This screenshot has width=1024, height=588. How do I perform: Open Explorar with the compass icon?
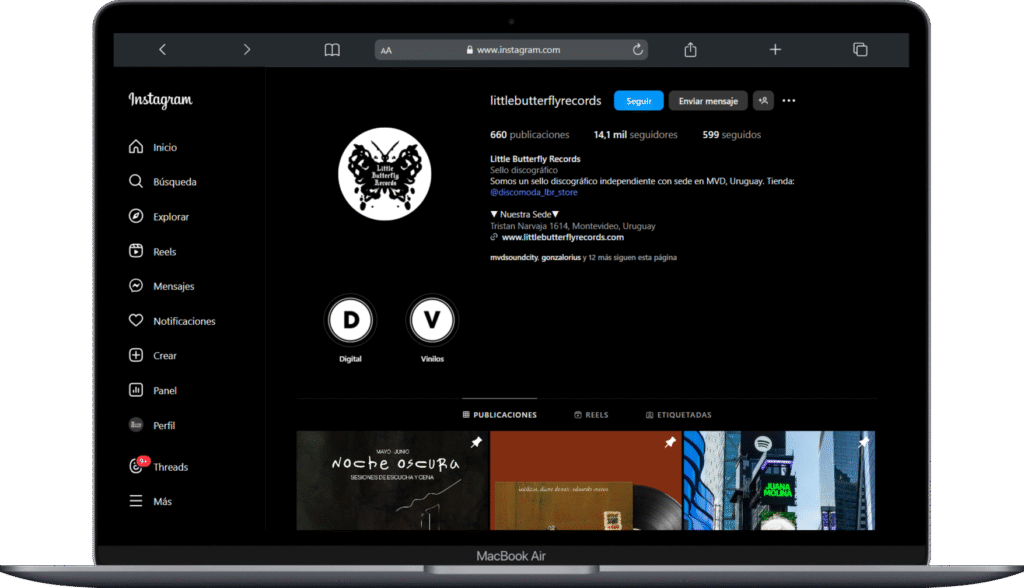pos(136,216)
